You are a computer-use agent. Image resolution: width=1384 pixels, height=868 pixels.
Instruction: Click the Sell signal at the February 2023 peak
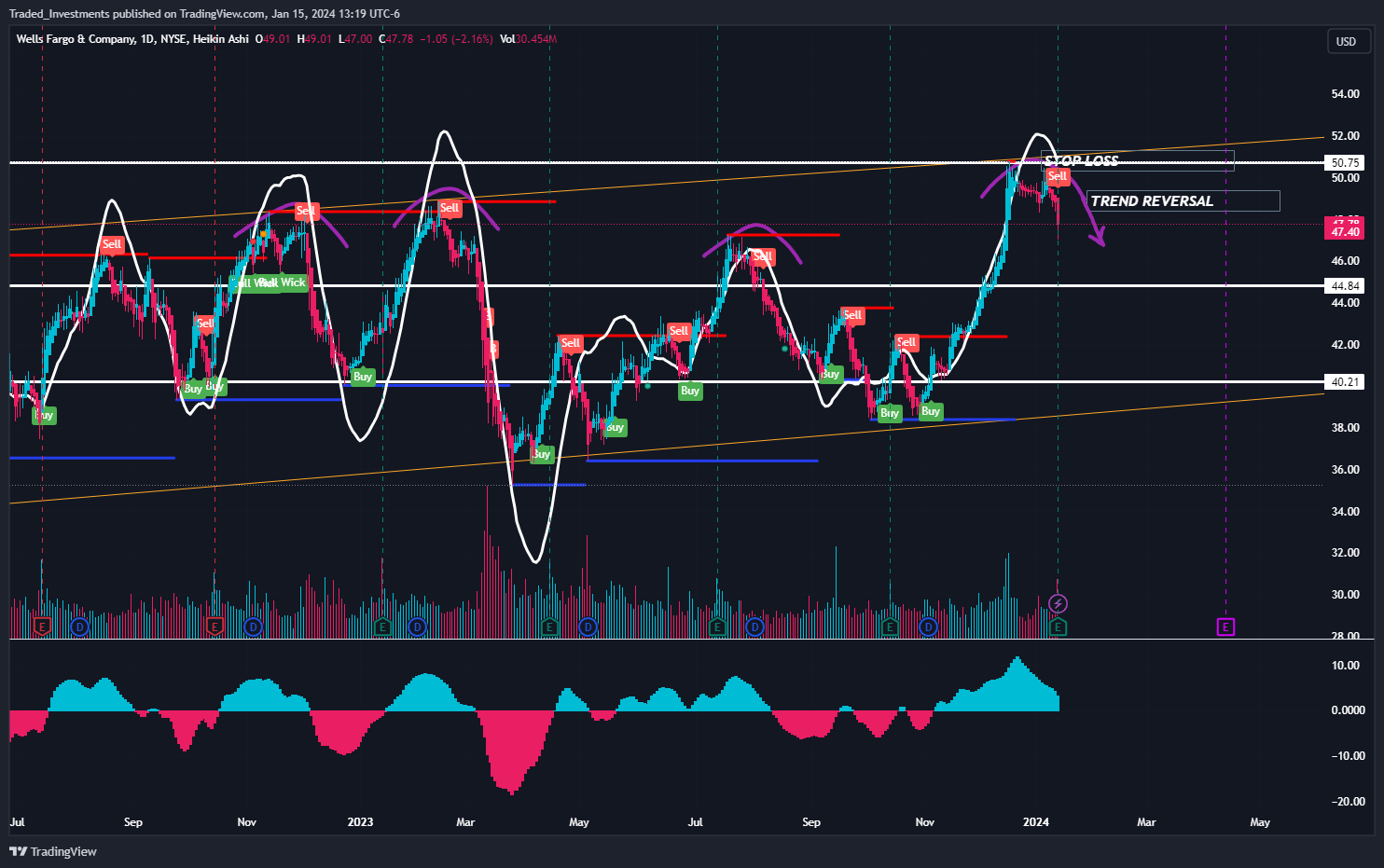pos(450,208)
